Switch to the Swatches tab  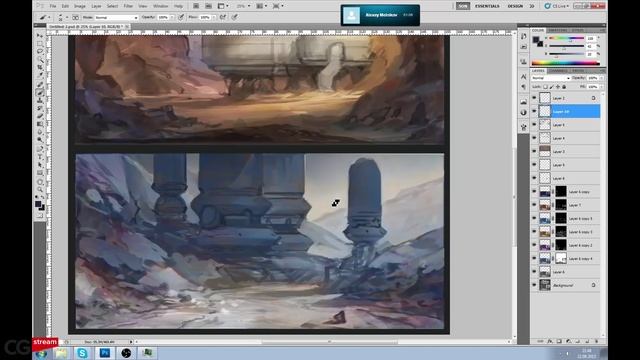(558, 31)
